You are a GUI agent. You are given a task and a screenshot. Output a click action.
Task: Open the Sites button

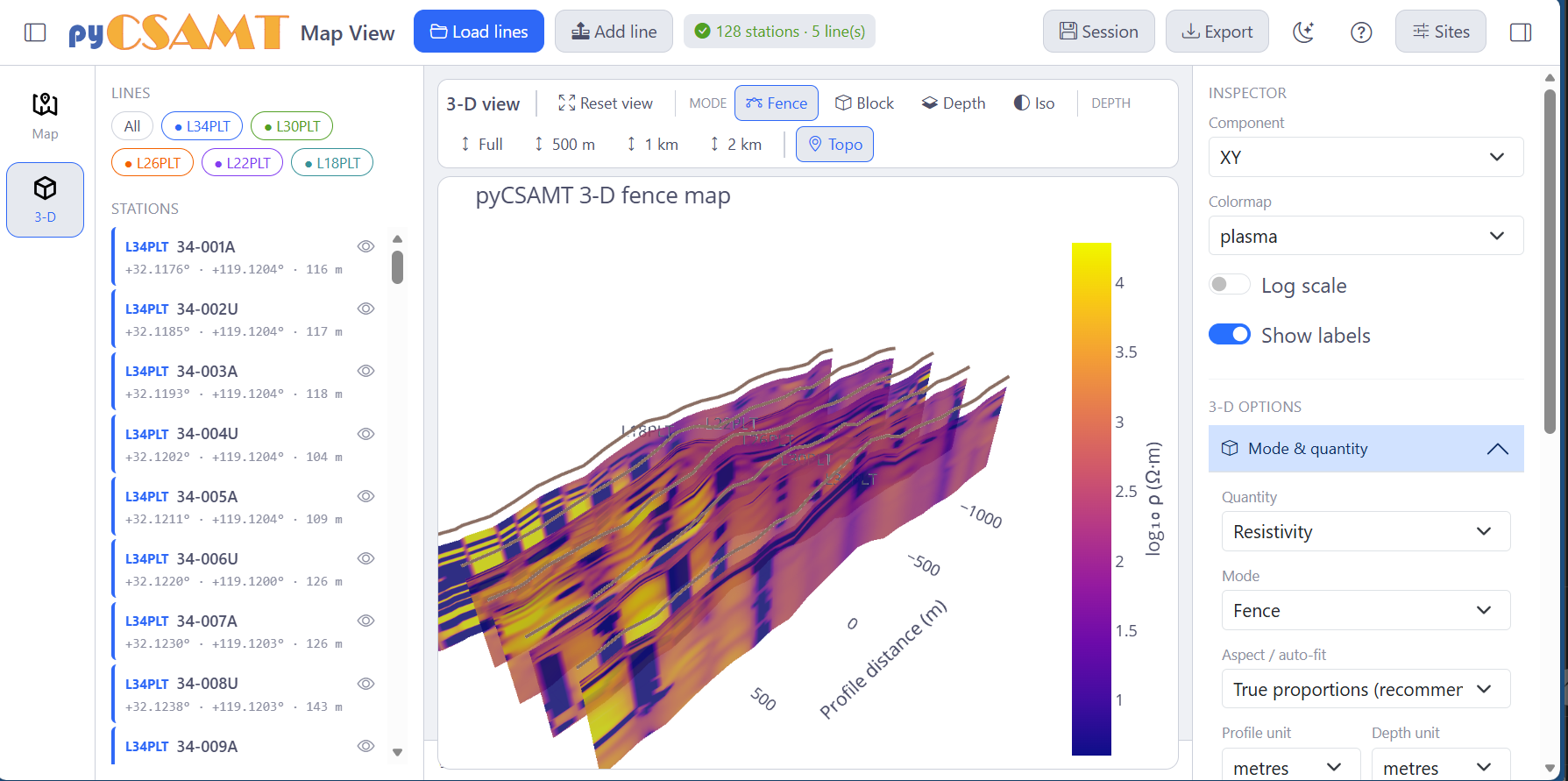[1440, 32]
